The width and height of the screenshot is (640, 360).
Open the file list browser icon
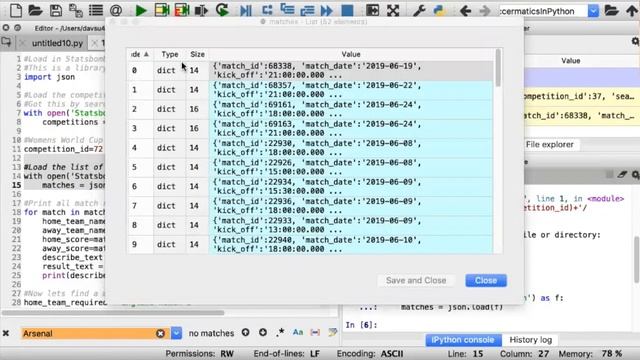point(96,10)
